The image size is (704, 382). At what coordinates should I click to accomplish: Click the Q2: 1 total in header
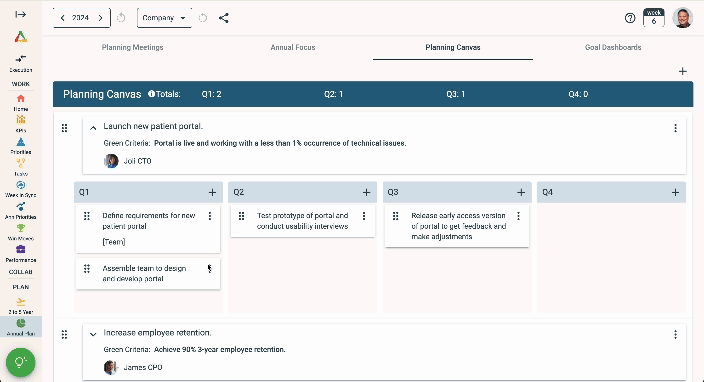point(334,94)
